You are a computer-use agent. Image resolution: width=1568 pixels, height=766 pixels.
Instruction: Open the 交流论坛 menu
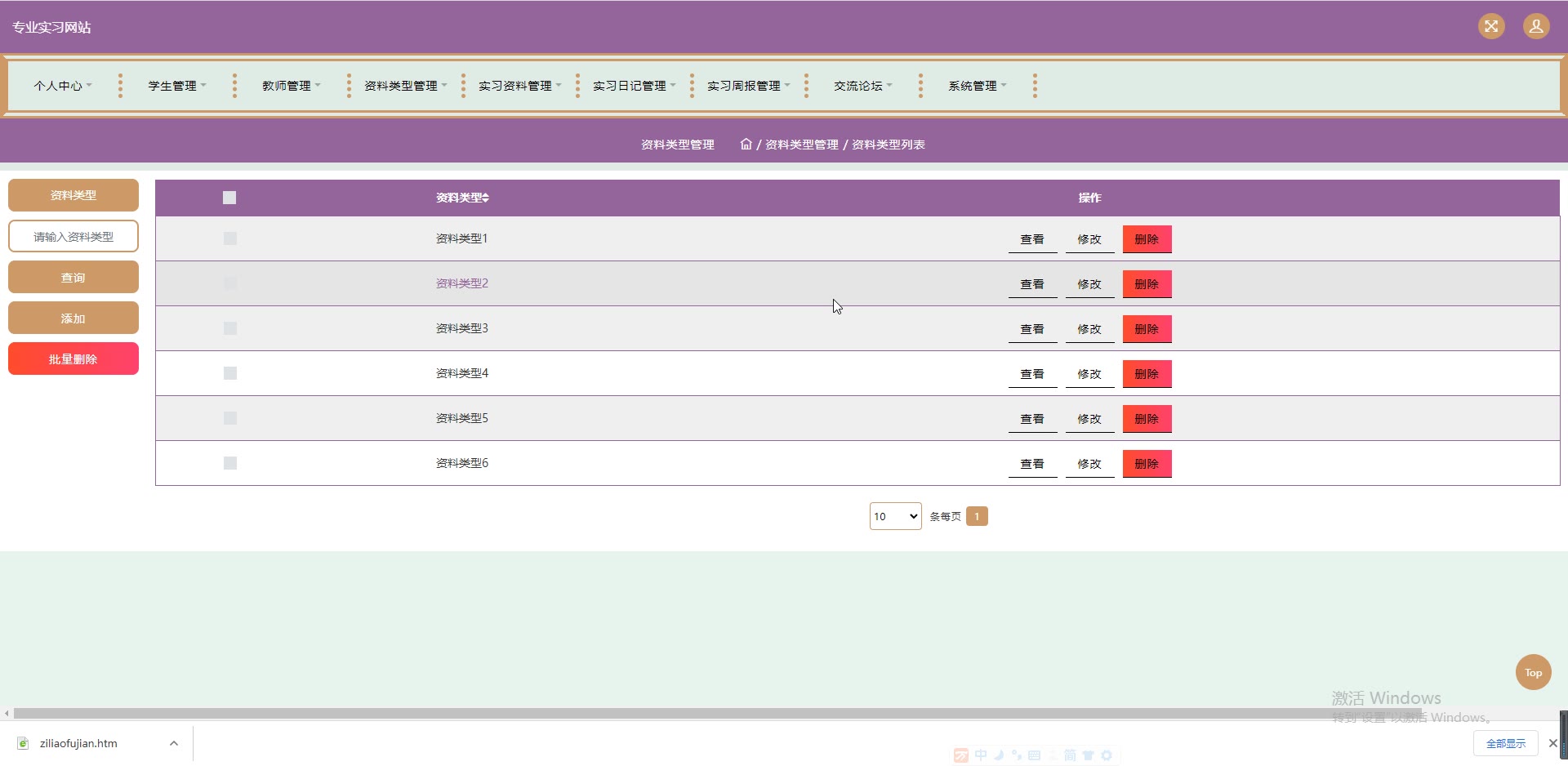(x=862, y=86)
